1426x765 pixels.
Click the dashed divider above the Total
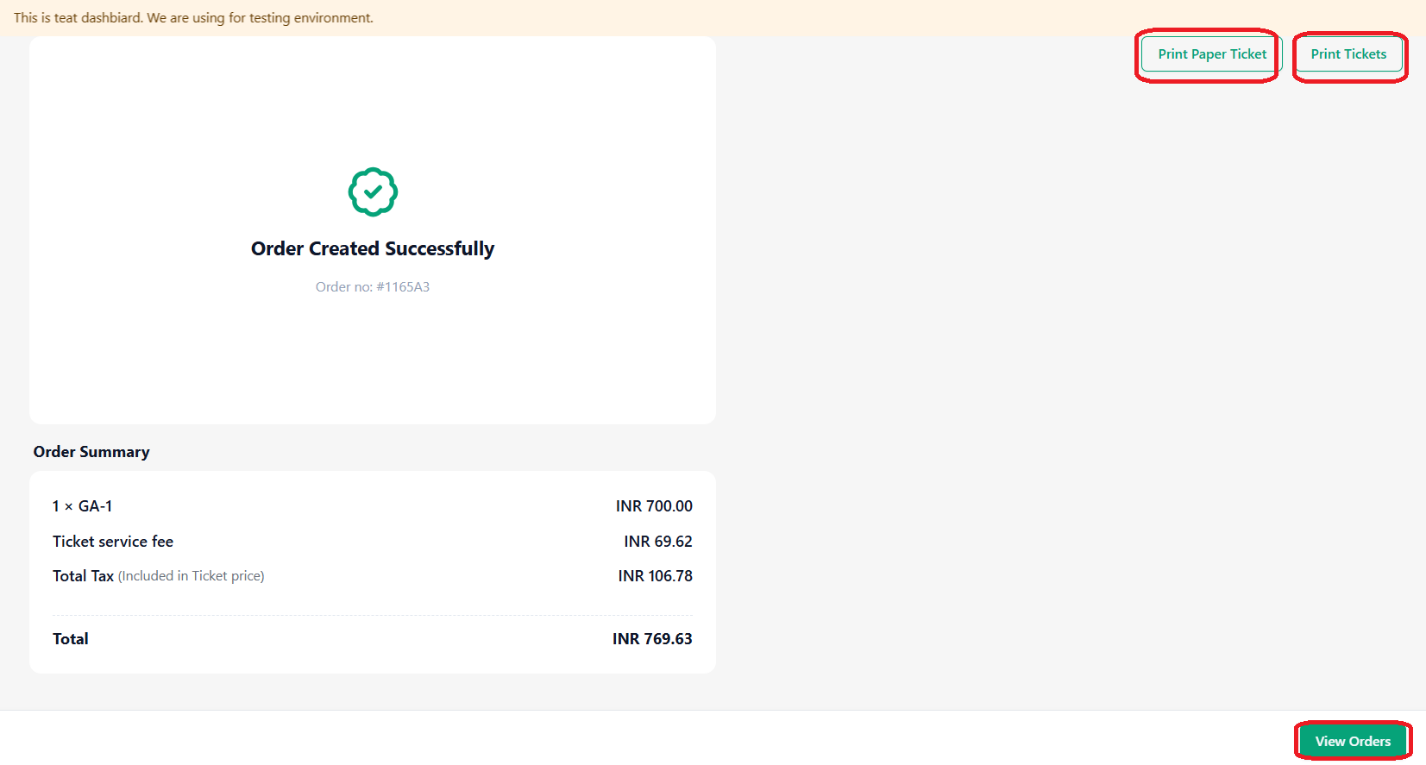372,615
